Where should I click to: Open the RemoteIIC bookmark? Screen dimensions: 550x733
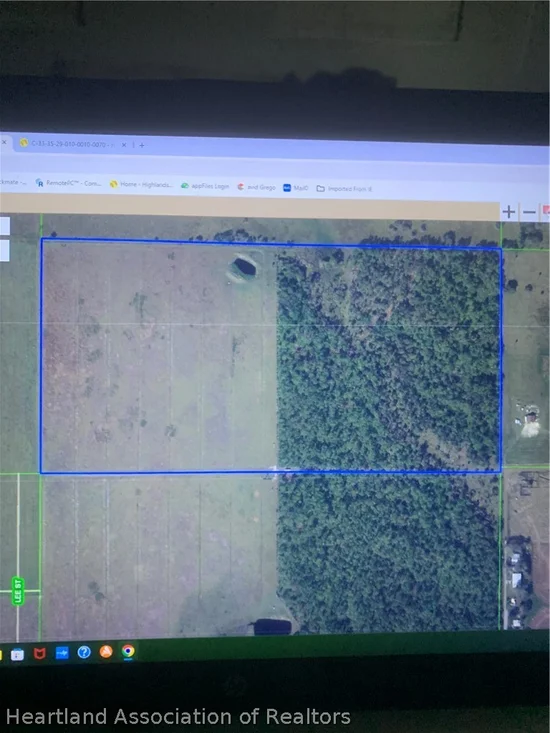(68, 183)
